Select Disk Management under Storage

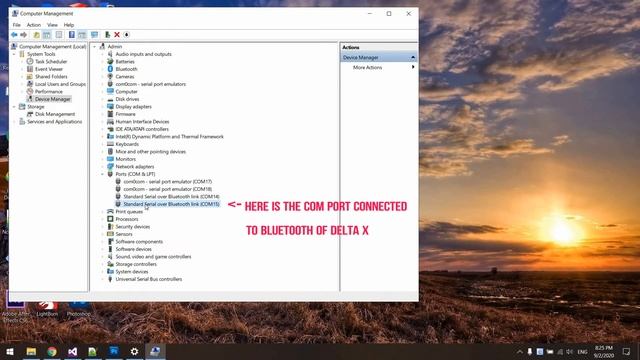55,114
